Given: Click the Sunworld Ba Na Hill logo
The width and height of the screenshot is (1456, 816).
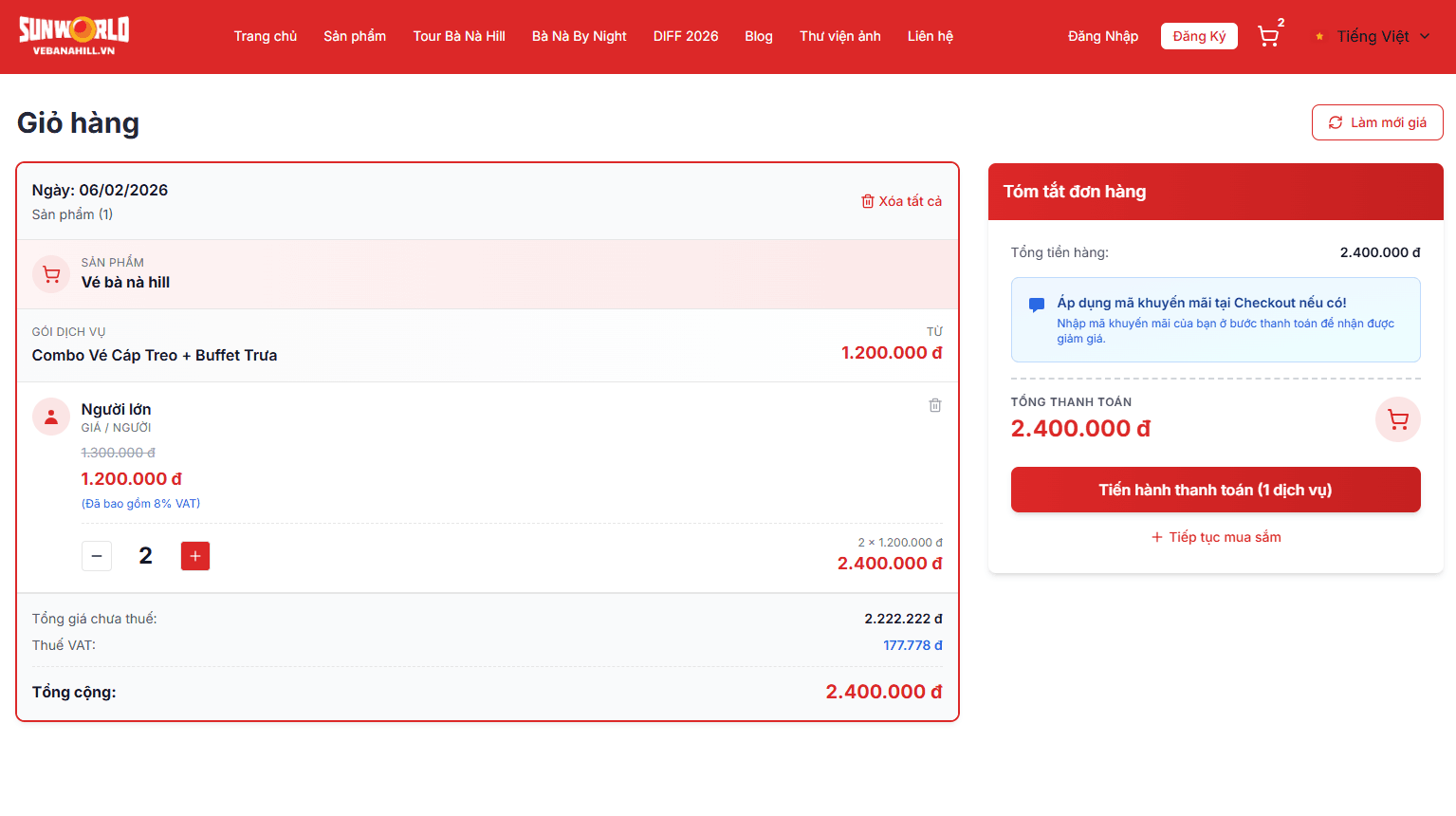Looking at the screenshot, I should tap(74, 36).
